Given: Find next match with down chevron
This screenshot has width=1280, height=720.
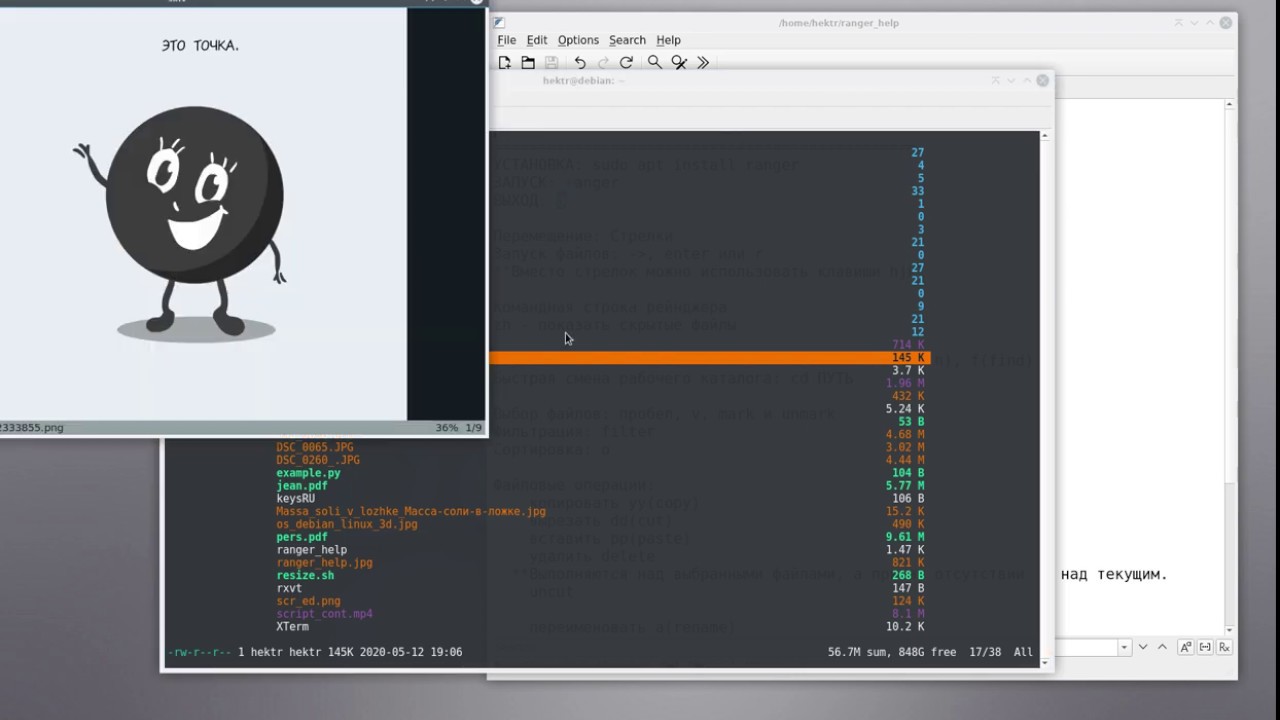Looking at the screenshot, I should pyautogui.click(x=1143, y=647).
